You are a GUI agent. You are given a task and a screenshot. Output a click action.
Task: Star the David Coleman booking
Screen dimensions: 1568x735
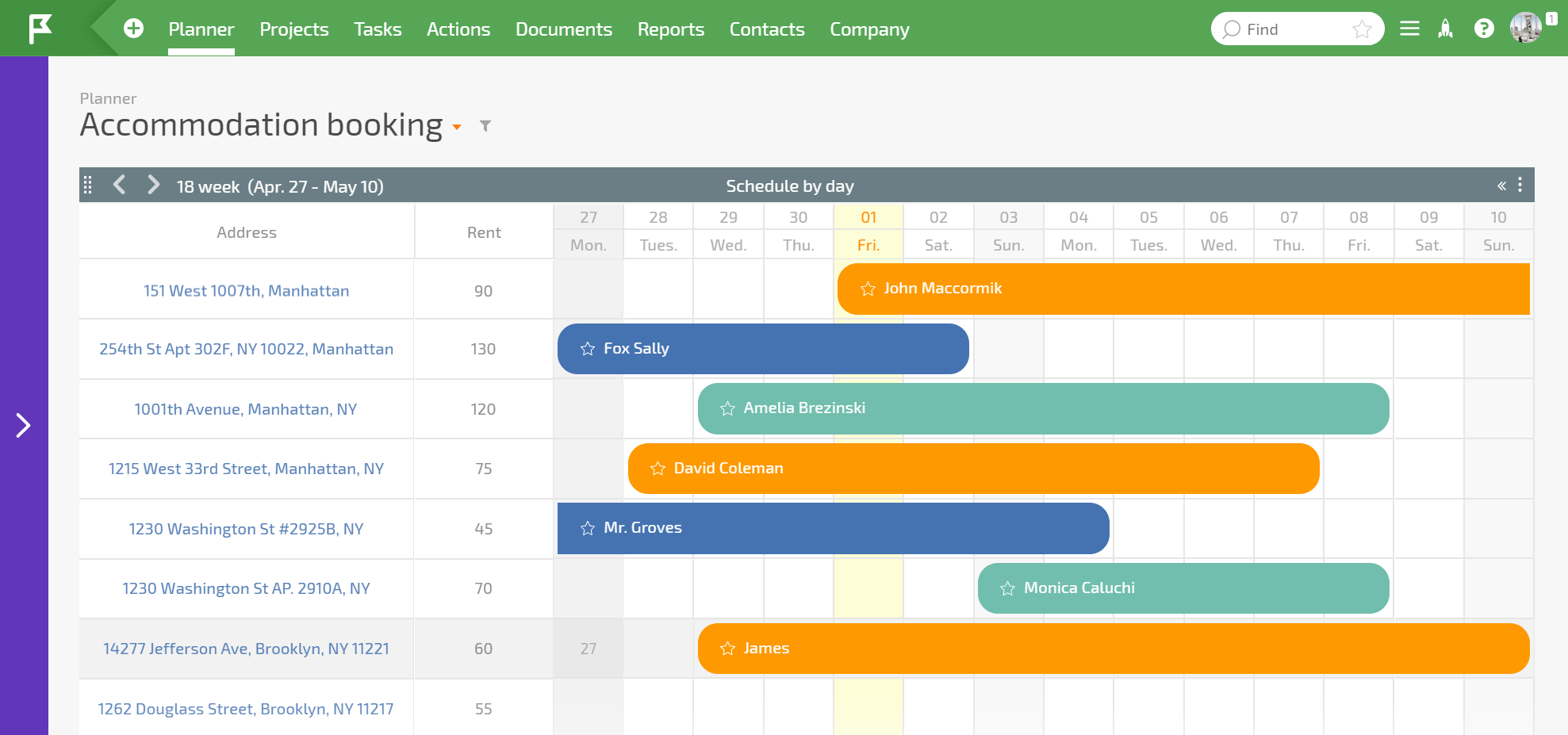(657, 469)
